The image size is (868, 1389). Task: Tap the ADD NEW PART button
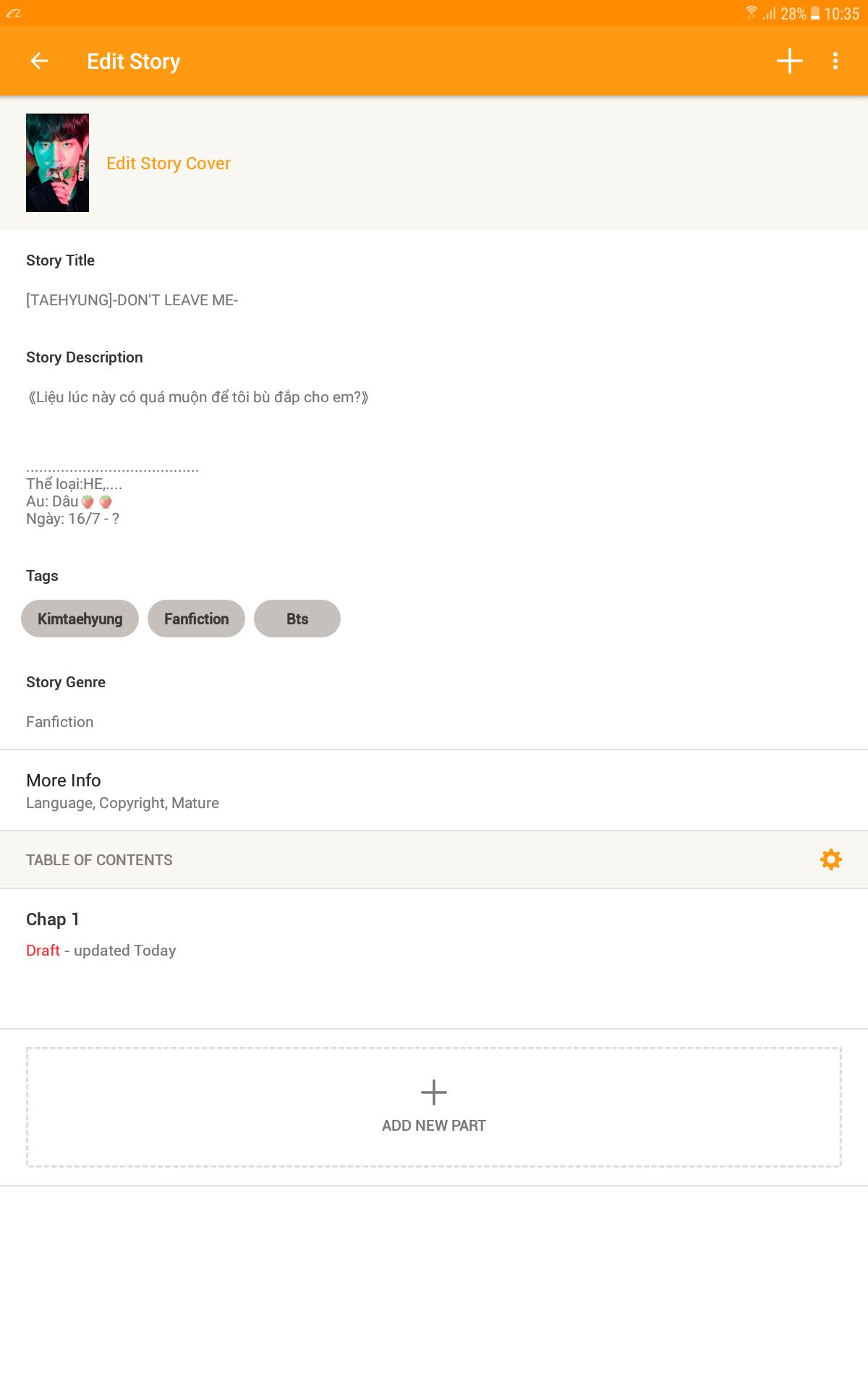(434, 1107)
